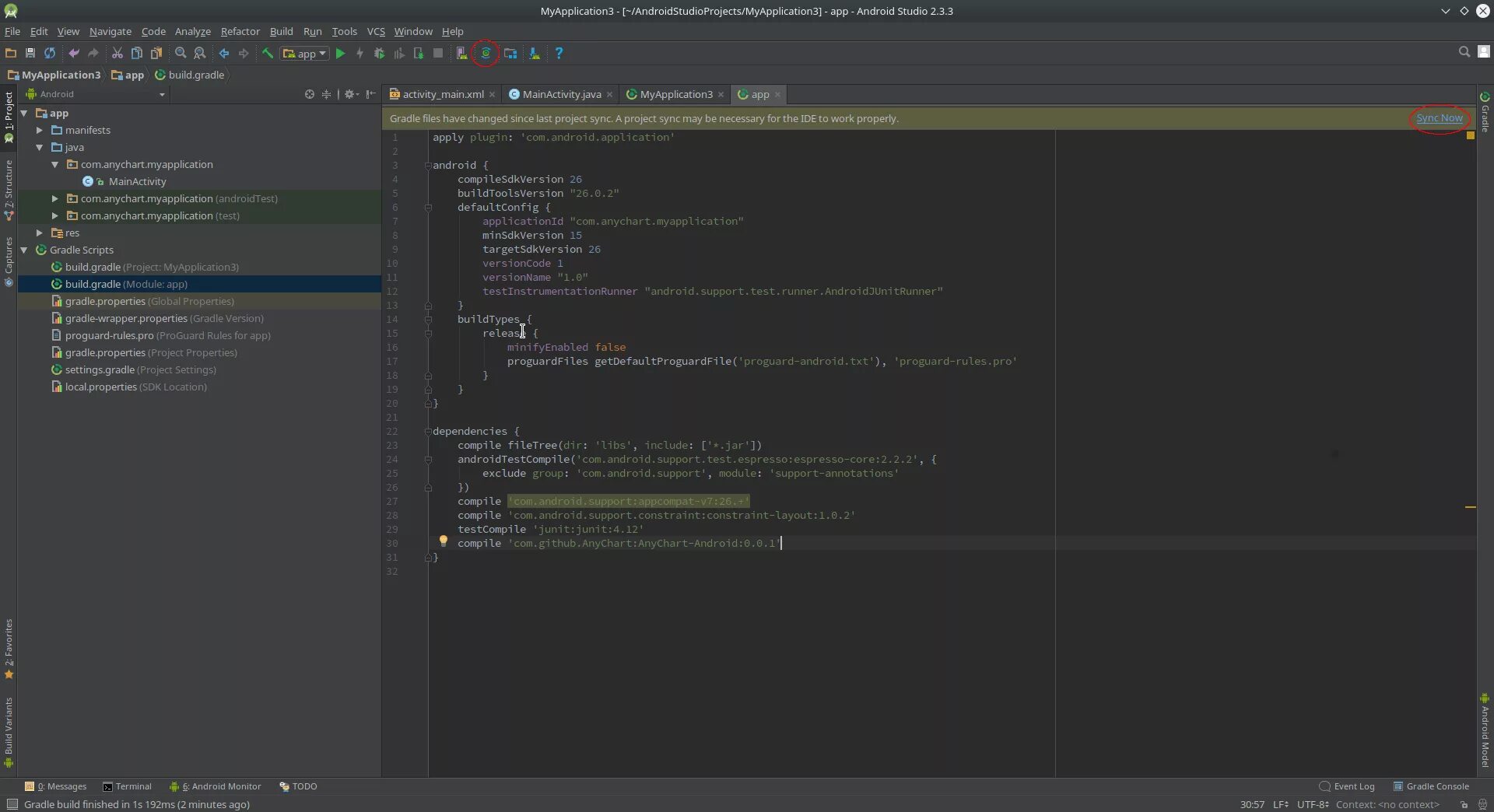The height and width of the screenshot is (812, 1494).
Task: Open the Android project view dropdown
Action: 96,94
